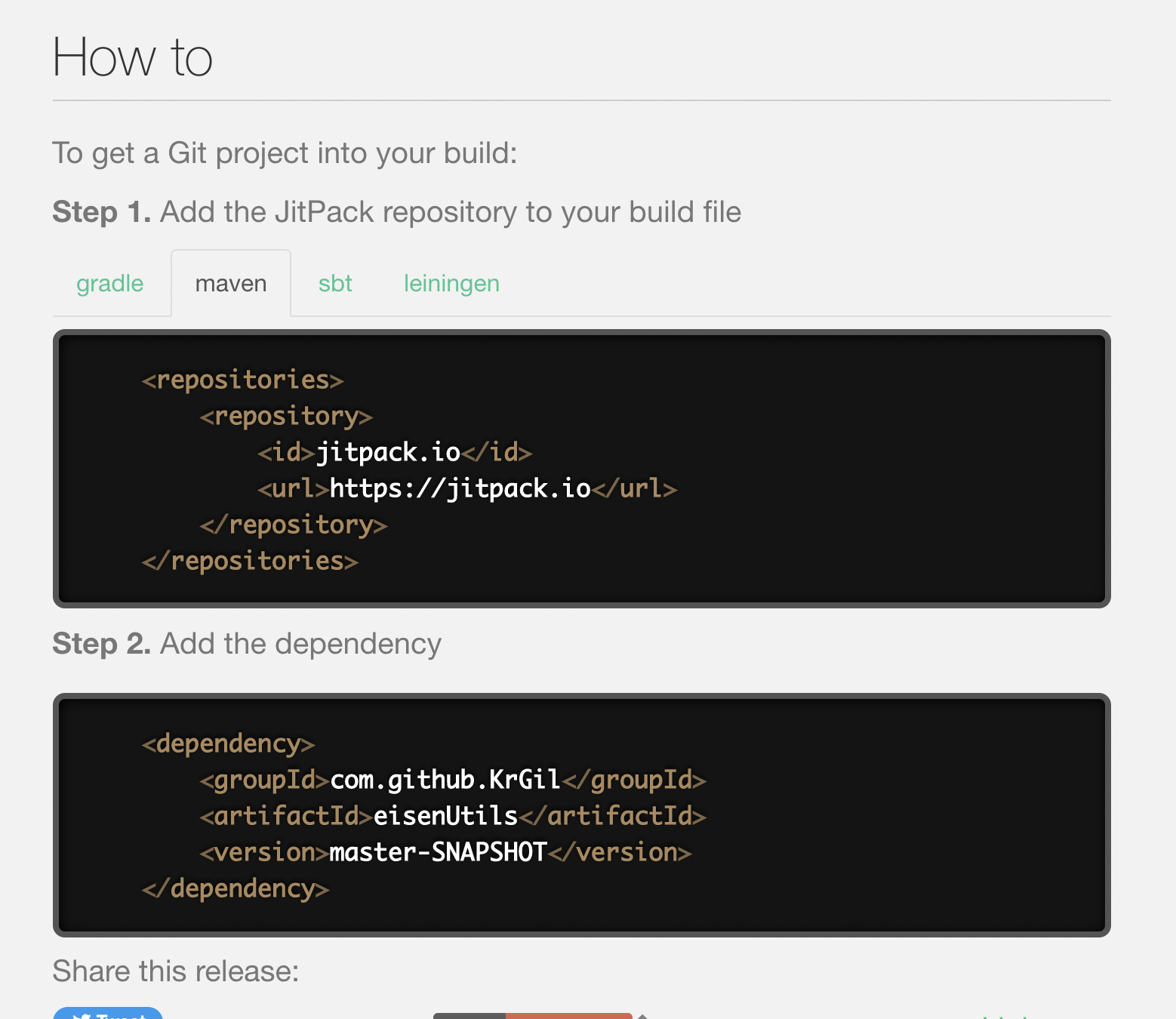Click the closing </dependency> tag line
1176x1019 pixels.
[x=236, y=888]
